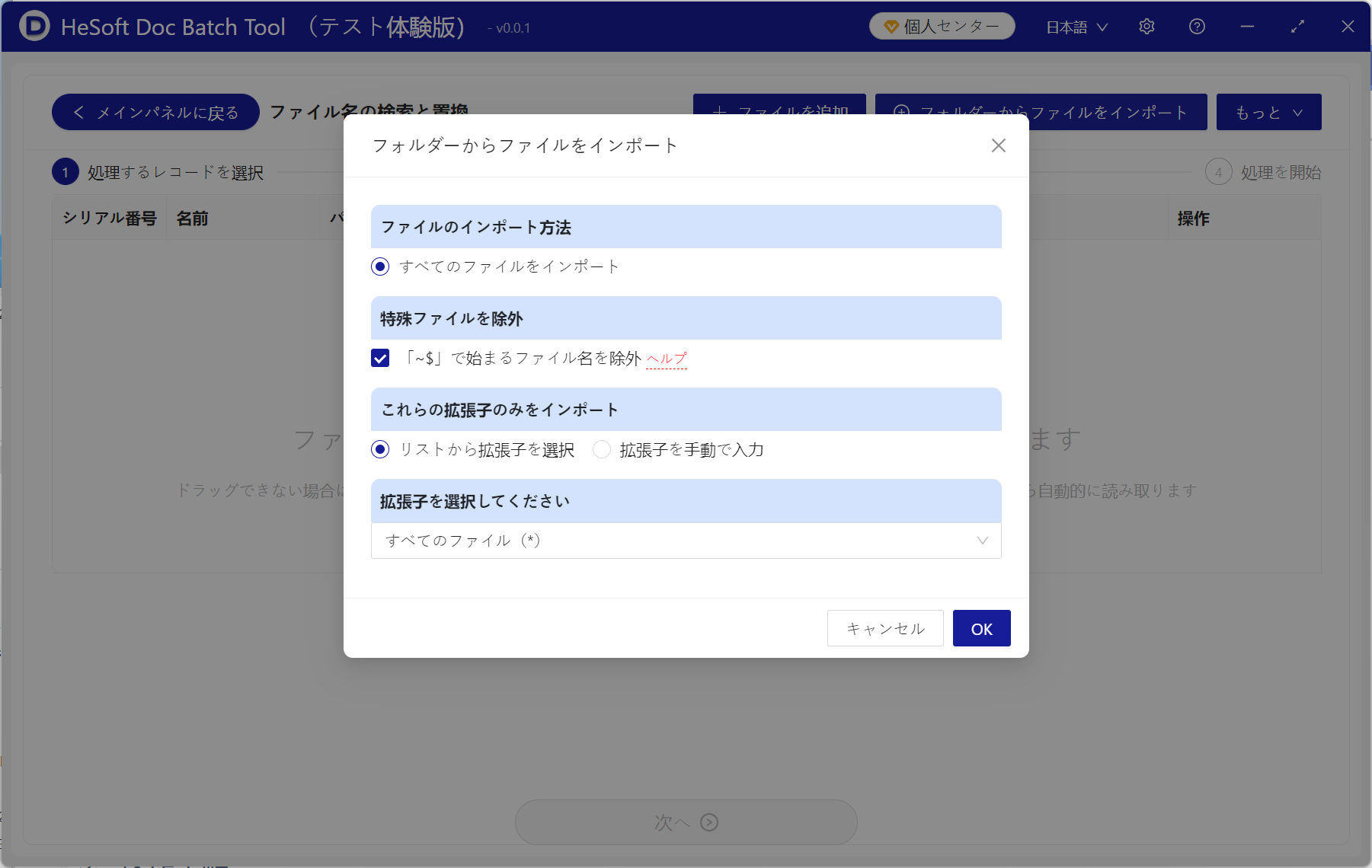
Task: Open the ヘルプ help link
Action: coord(667,359)
